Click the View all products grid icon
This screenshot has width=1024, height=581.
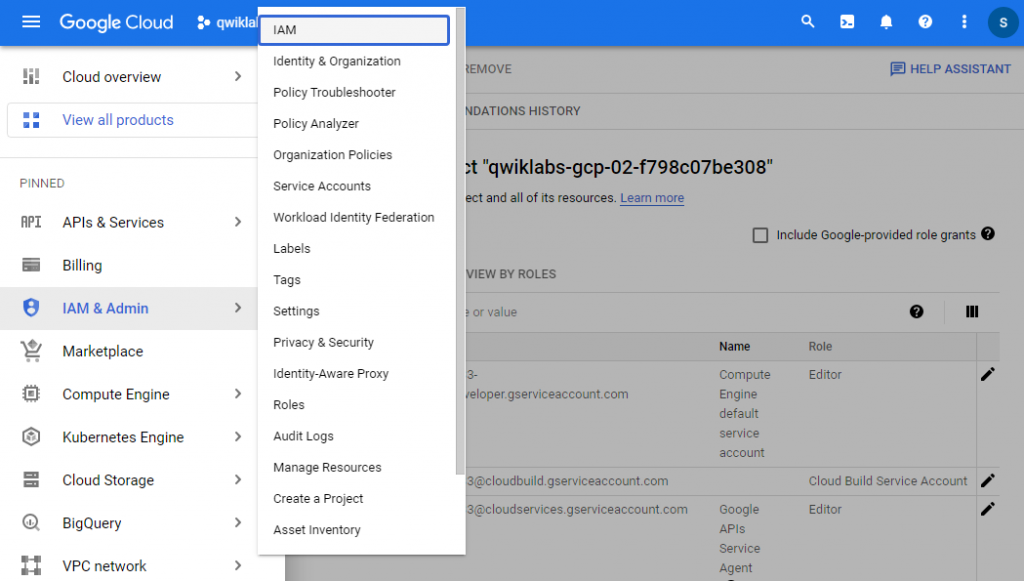tap(31, 119)
